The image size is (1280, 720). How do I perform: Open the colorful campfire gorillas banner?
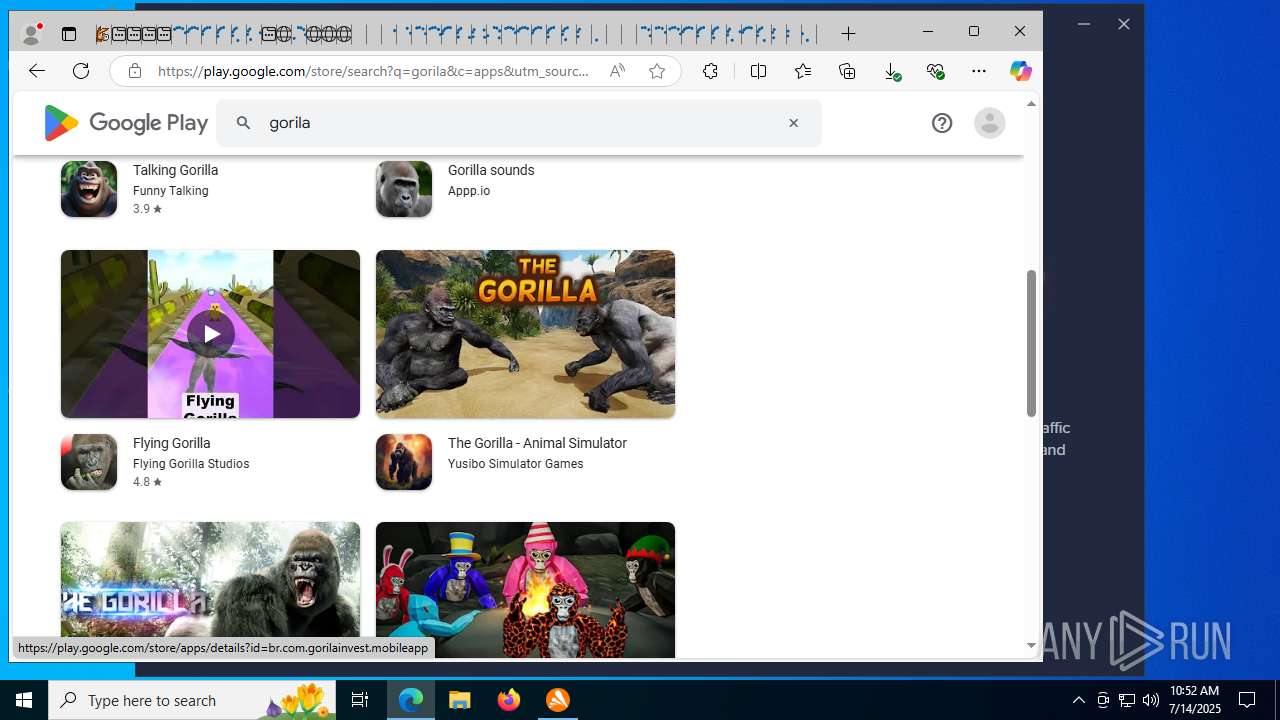point(525,590)
